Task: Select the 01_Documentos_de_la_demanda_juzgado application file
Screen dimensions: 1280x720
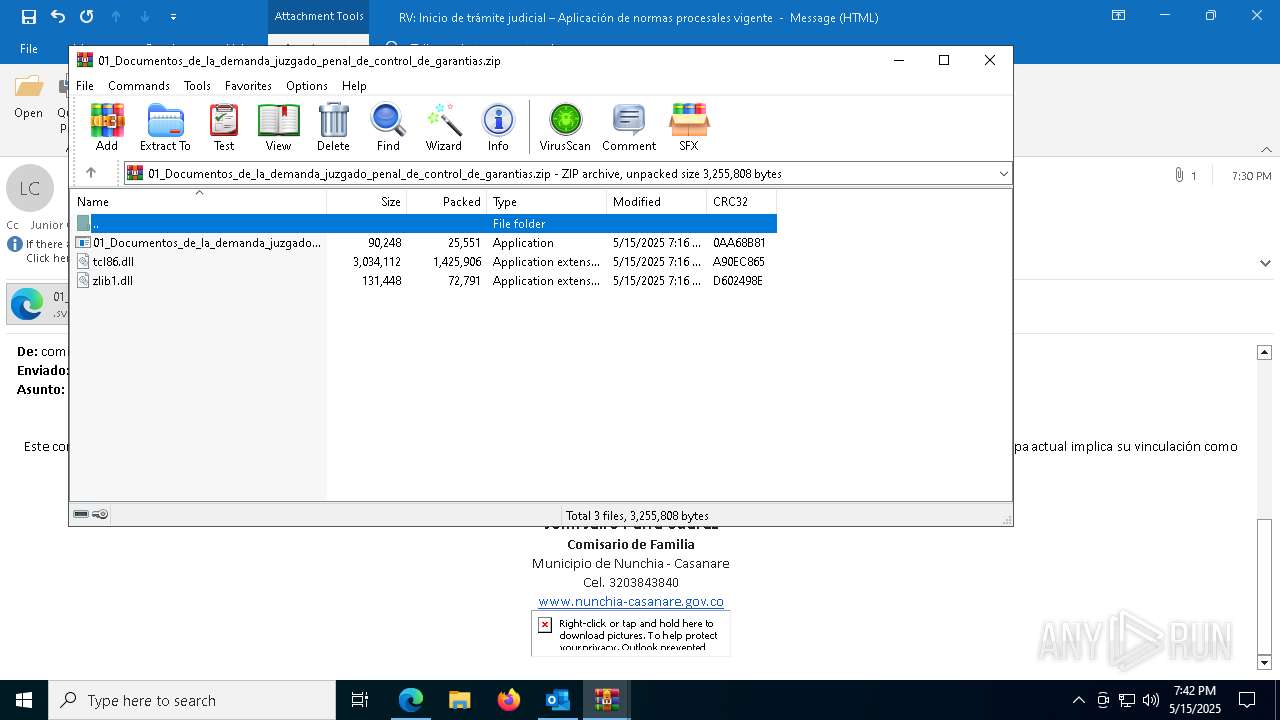Action: (x=424, y=243)
